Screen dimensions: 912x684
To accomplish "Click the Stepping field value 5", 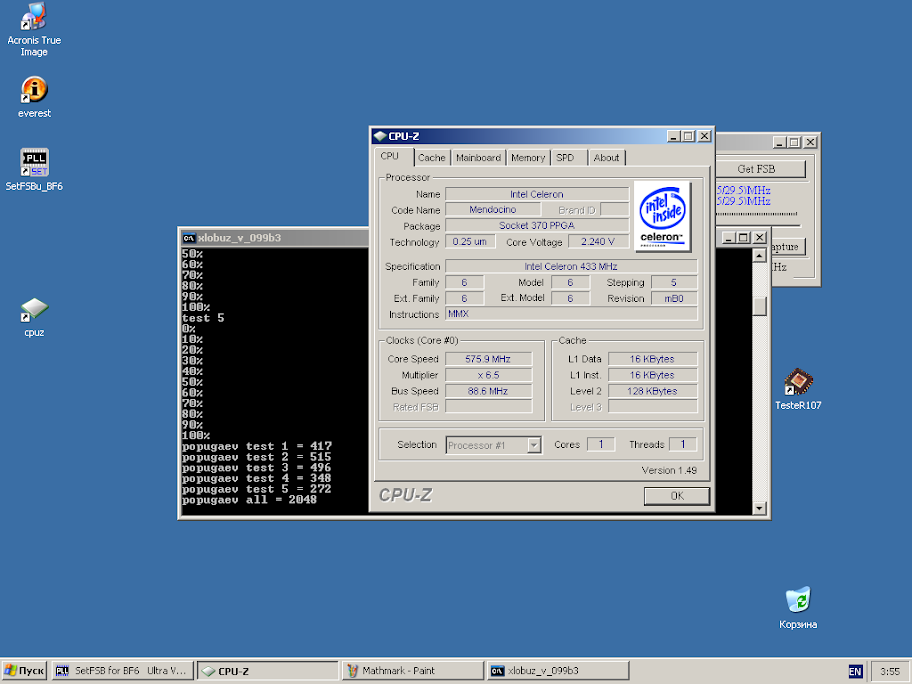I will click(674, 283).
